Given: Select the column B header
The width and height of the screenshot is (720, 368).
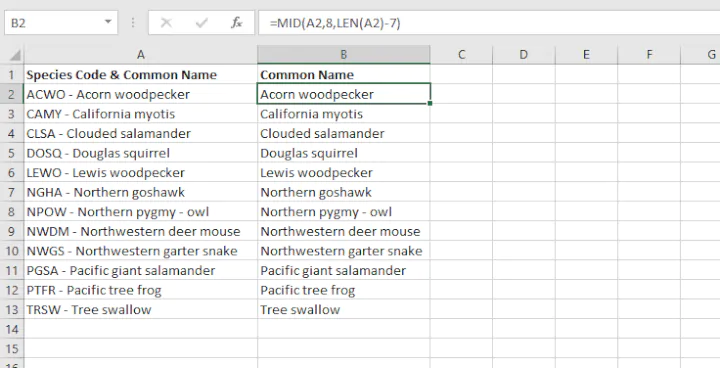Looking at the screenshot, I should point(343,55).
